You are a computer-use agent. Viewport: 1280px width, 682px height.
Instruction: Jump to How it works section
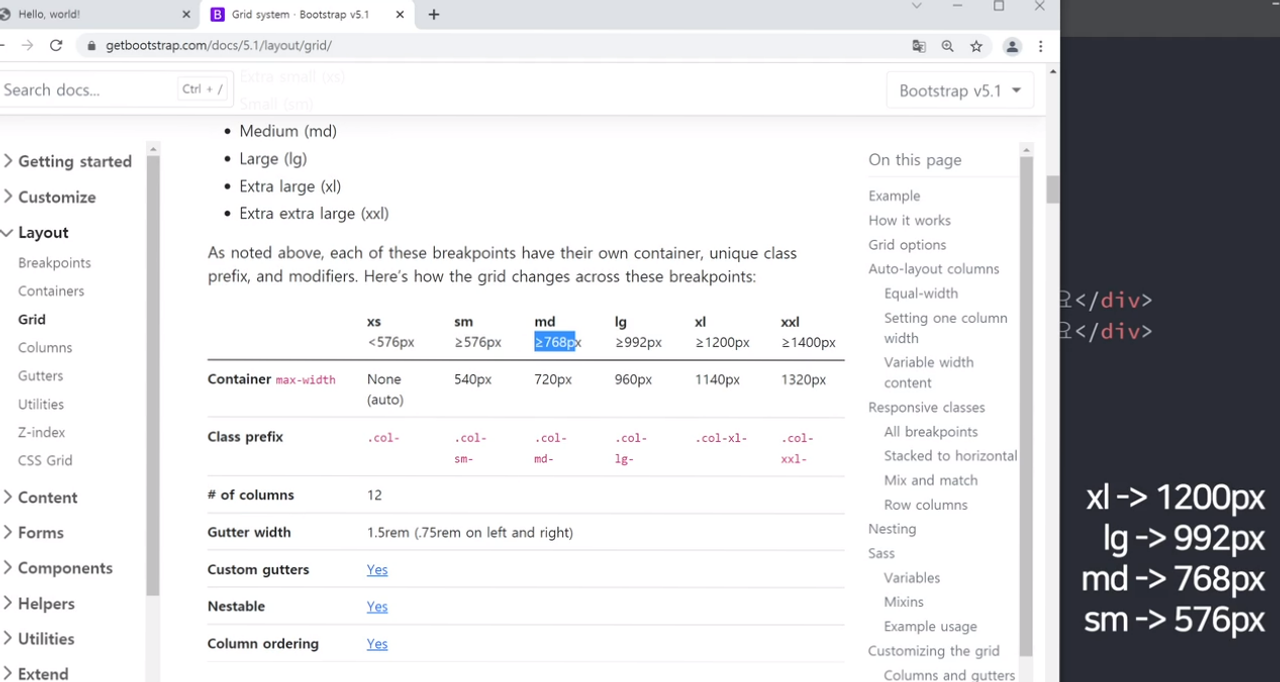tap(909, 221)
